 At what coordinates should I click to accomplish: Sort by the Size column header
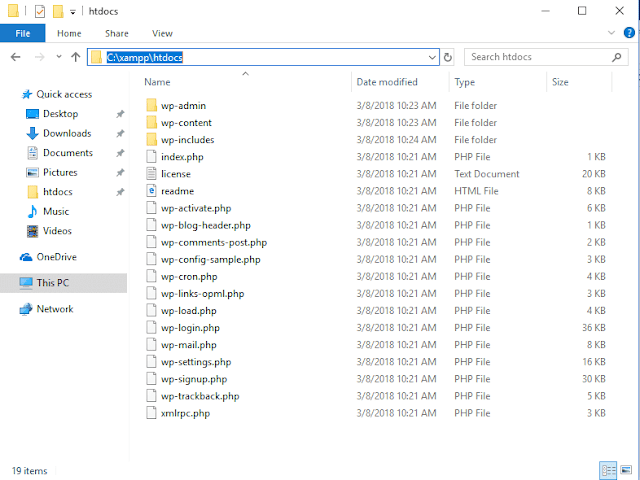click(560, 82)
